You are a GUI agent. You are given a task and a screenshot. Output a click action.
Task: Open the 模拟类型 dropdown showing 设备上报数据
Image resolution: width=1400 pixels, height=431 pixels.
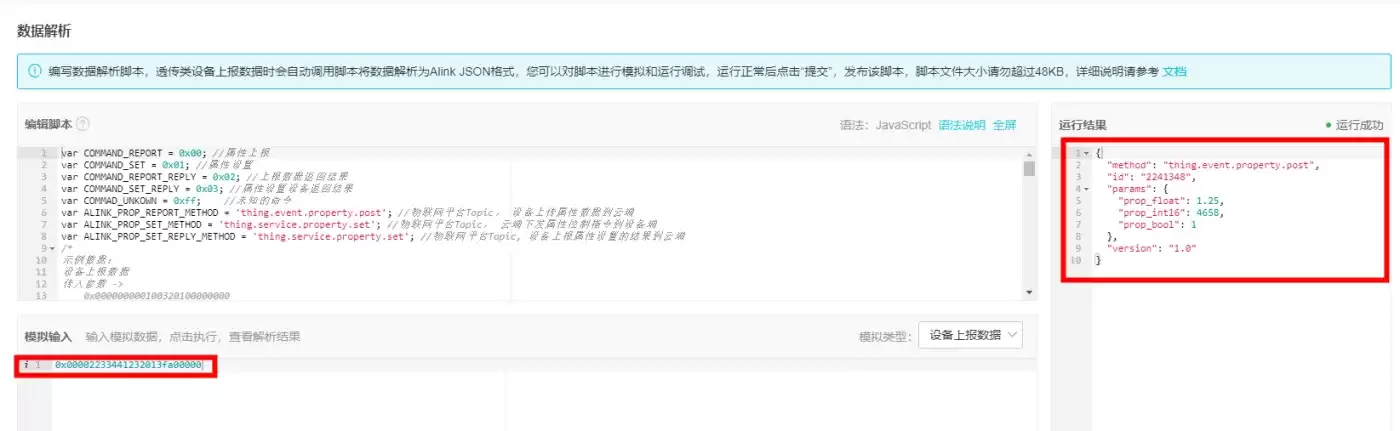click(x=971, y=335)
